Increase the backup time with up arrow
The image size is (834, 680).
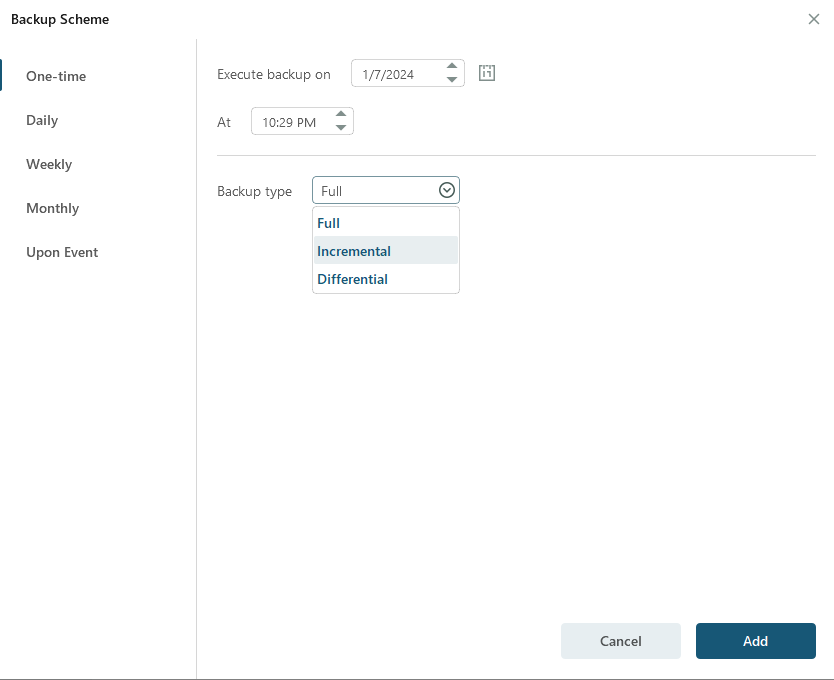pos(341,115)
